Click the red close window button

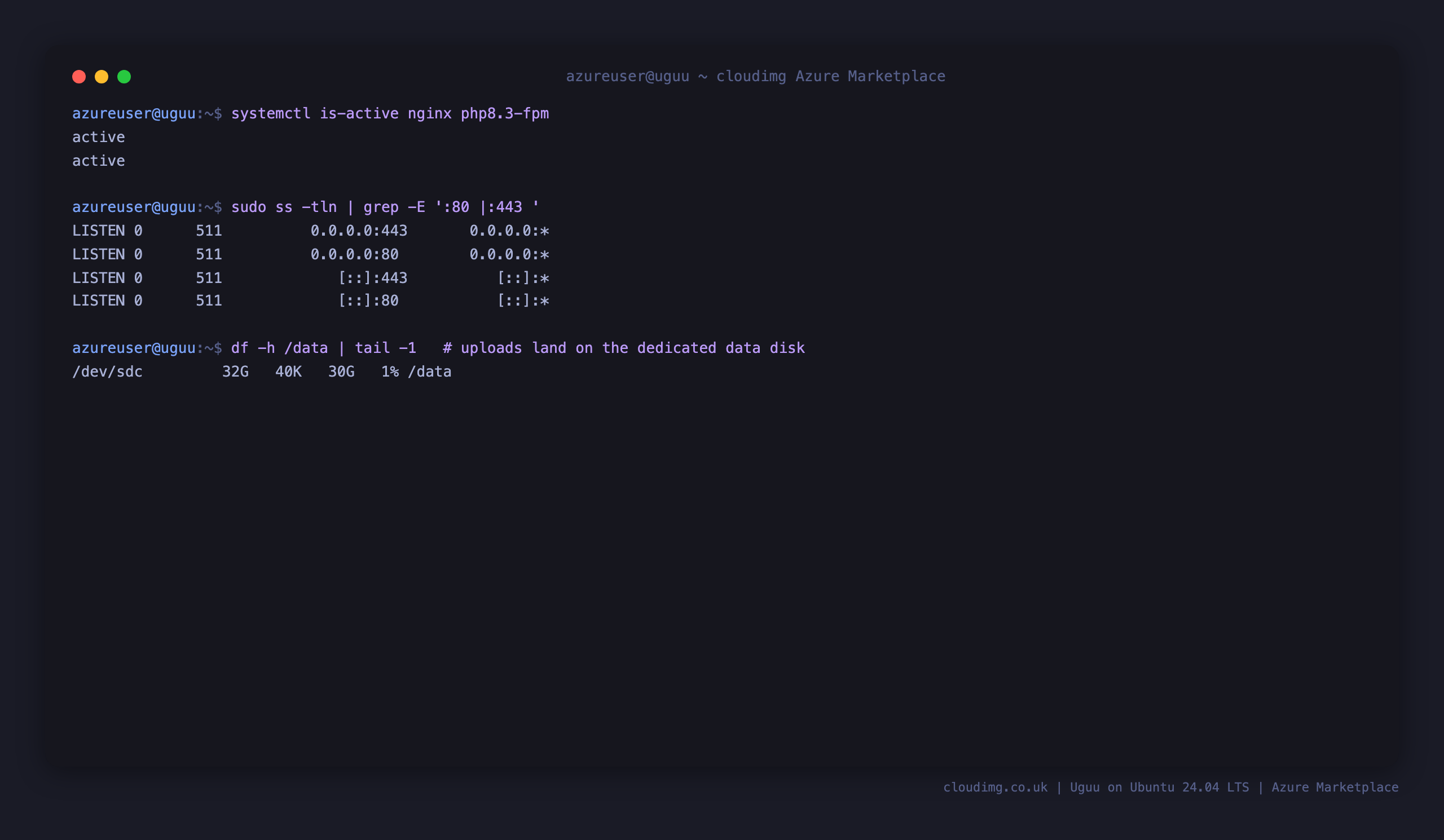(x=79, y=77)
